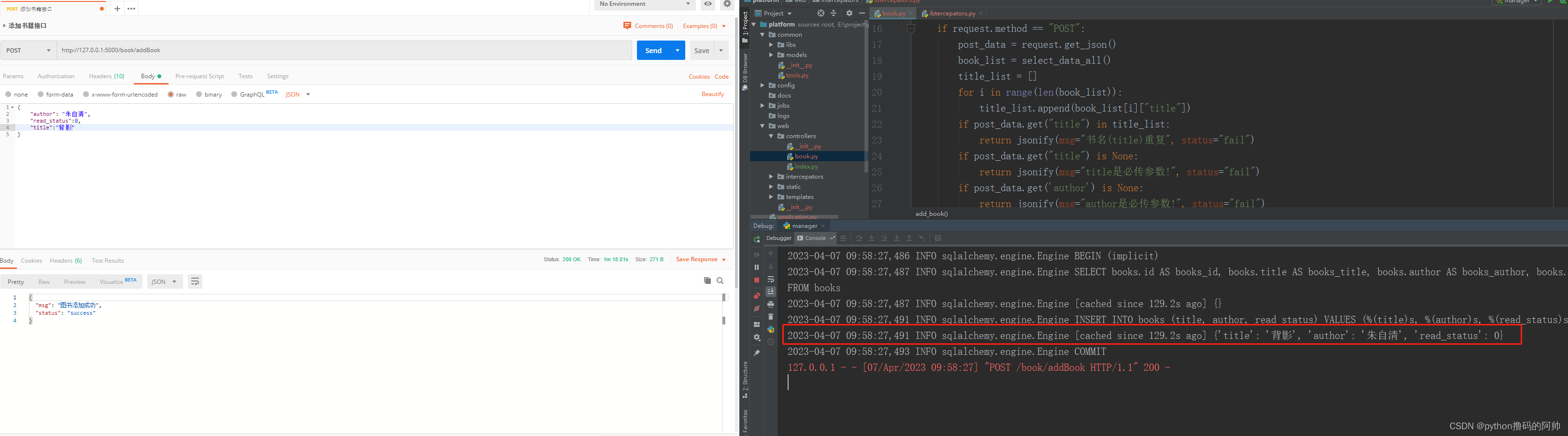Switch to the Params tab

point(14,76)
